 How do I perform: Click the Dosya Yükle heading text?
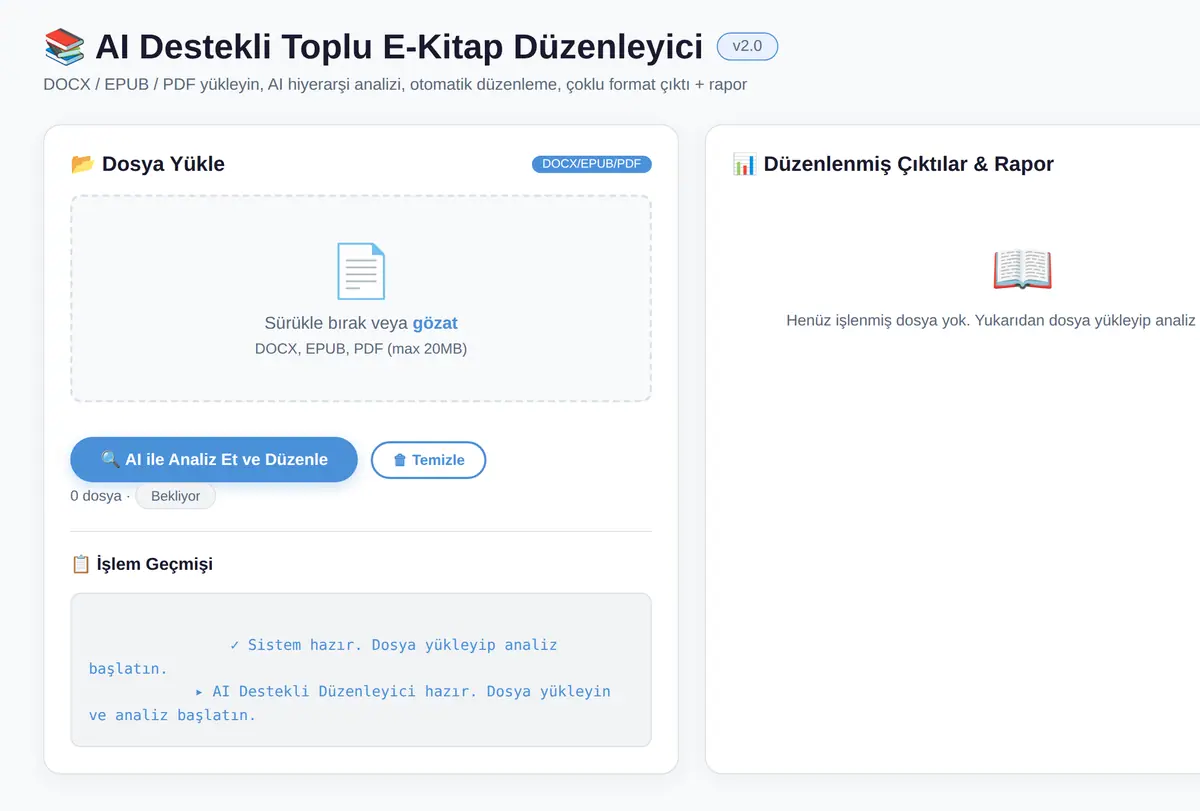pyautogui.click(x=163, y=164)
